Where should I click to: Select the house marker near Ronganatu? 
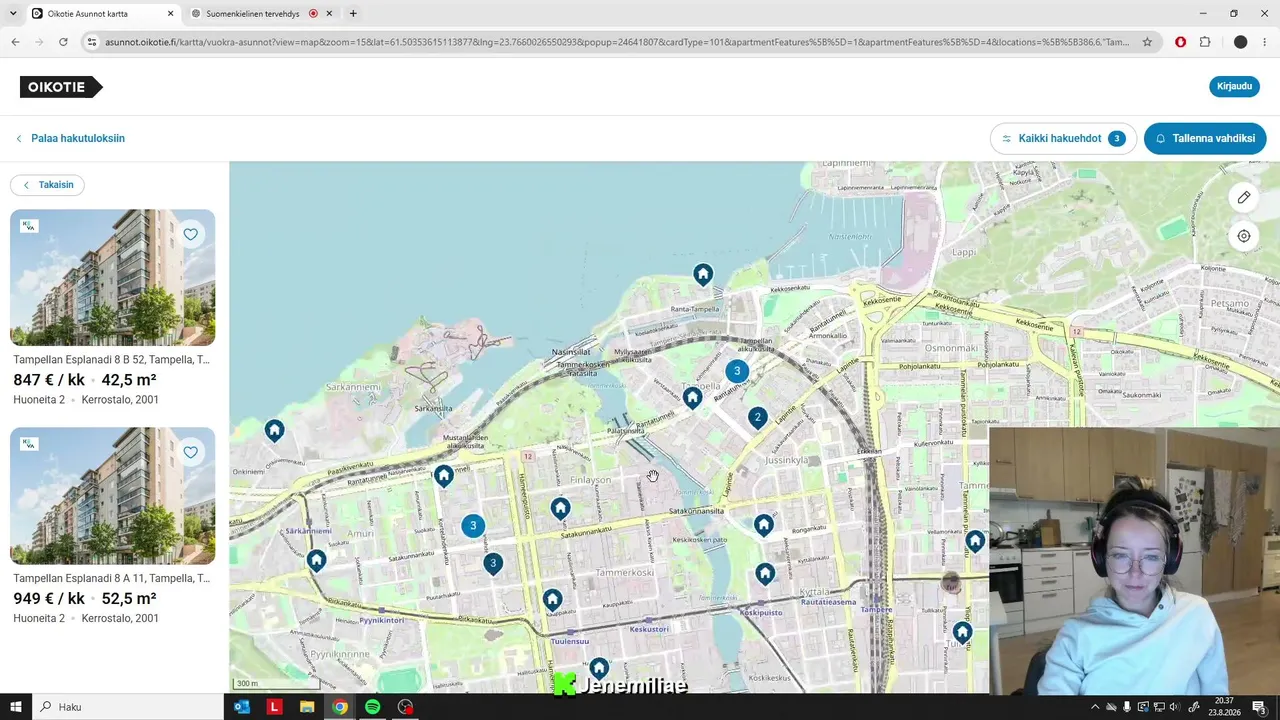click(x=764, y=525)
